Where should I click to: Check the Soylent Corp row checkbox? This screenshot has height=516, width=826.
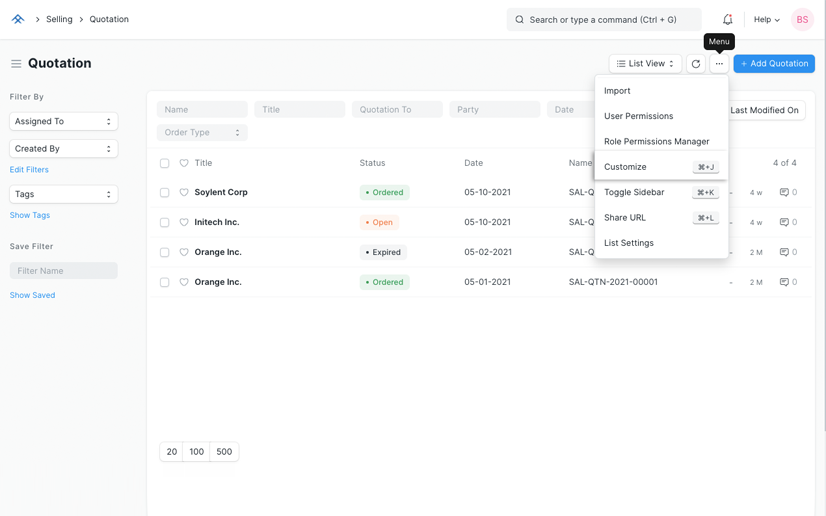(165, 192)
